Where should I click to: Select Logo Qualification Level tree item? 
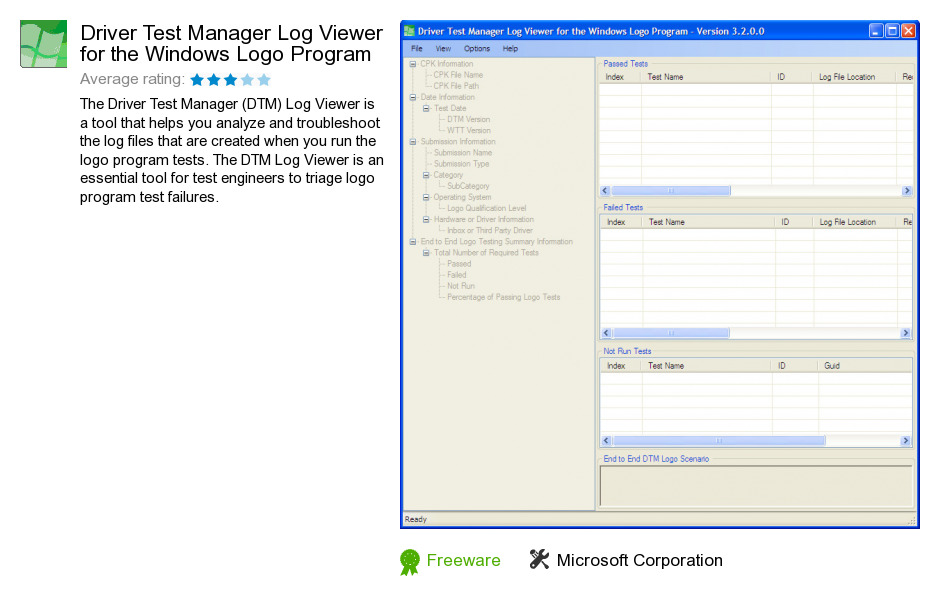coord(487,208)
